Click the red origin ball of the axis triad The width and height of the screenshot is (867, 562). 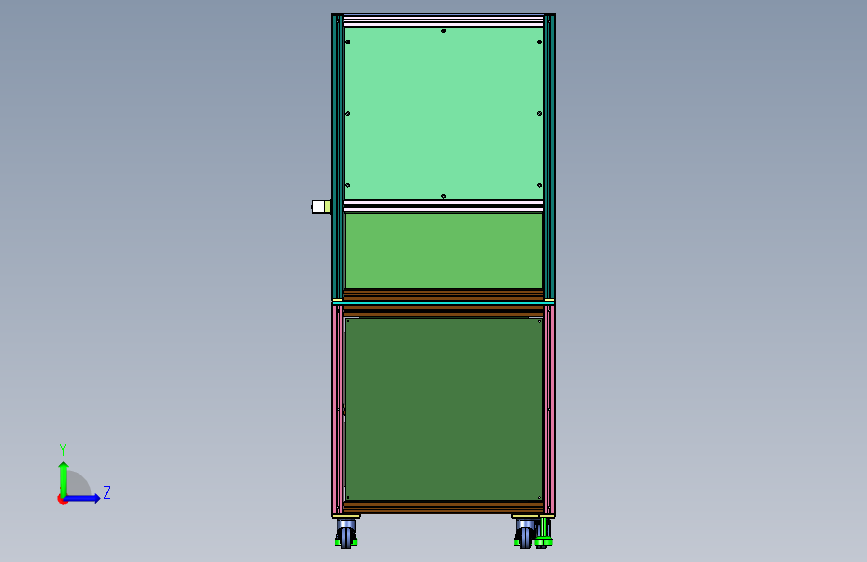point(62,499)
